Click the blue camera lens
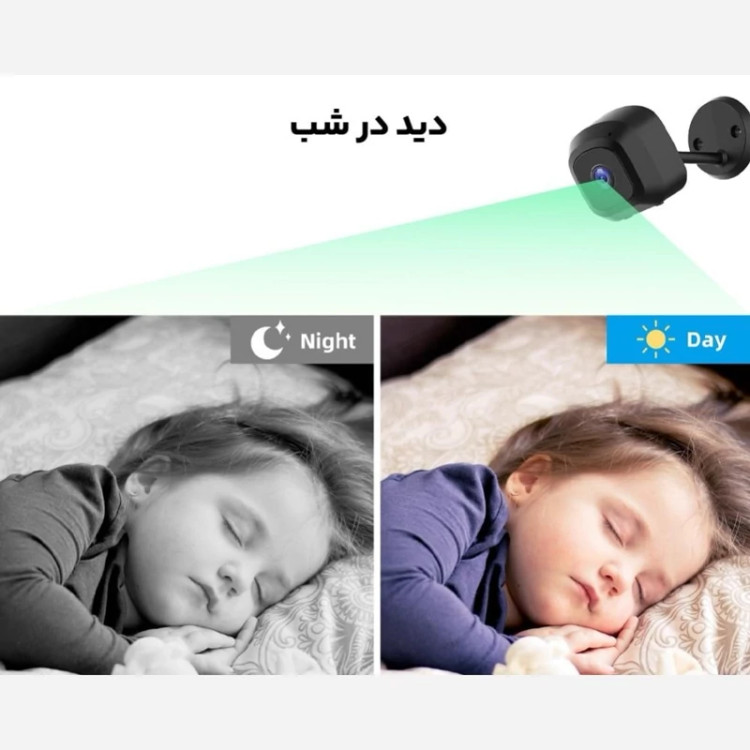Image resolution: width=750 pixels, height=750 pixels. tap(600, 174)
